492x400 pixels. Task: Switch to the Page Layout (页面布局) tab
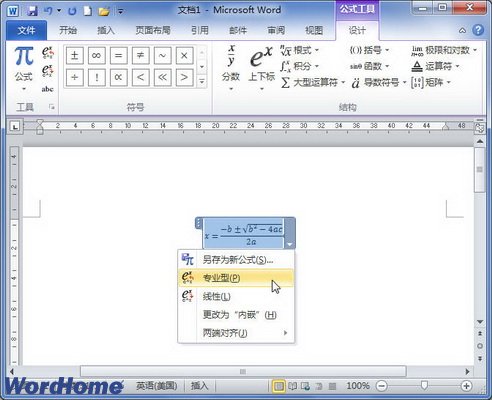[153, 31]
